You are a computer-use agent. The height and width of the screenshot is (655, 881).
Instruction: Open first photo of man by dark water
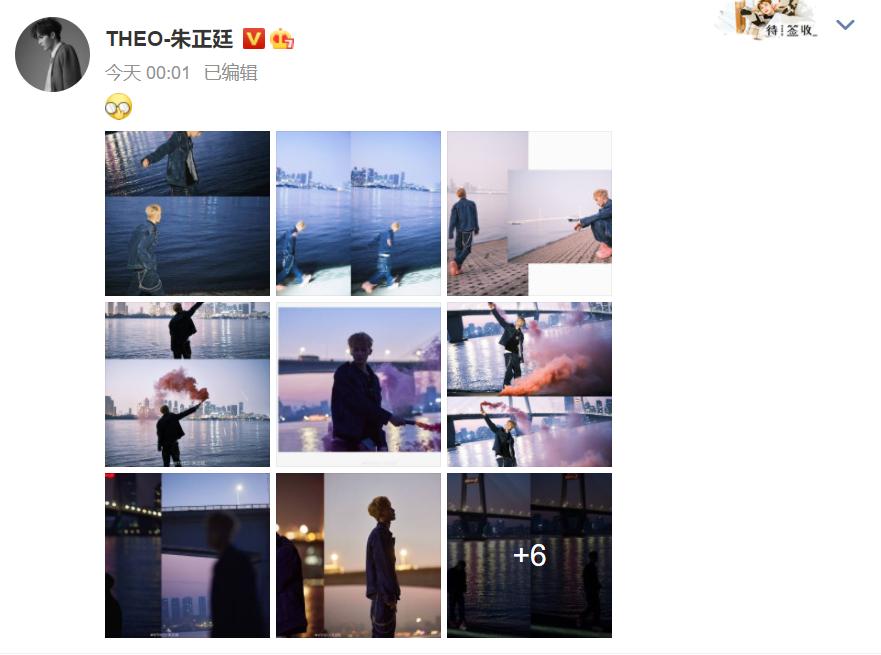point(187,213)
